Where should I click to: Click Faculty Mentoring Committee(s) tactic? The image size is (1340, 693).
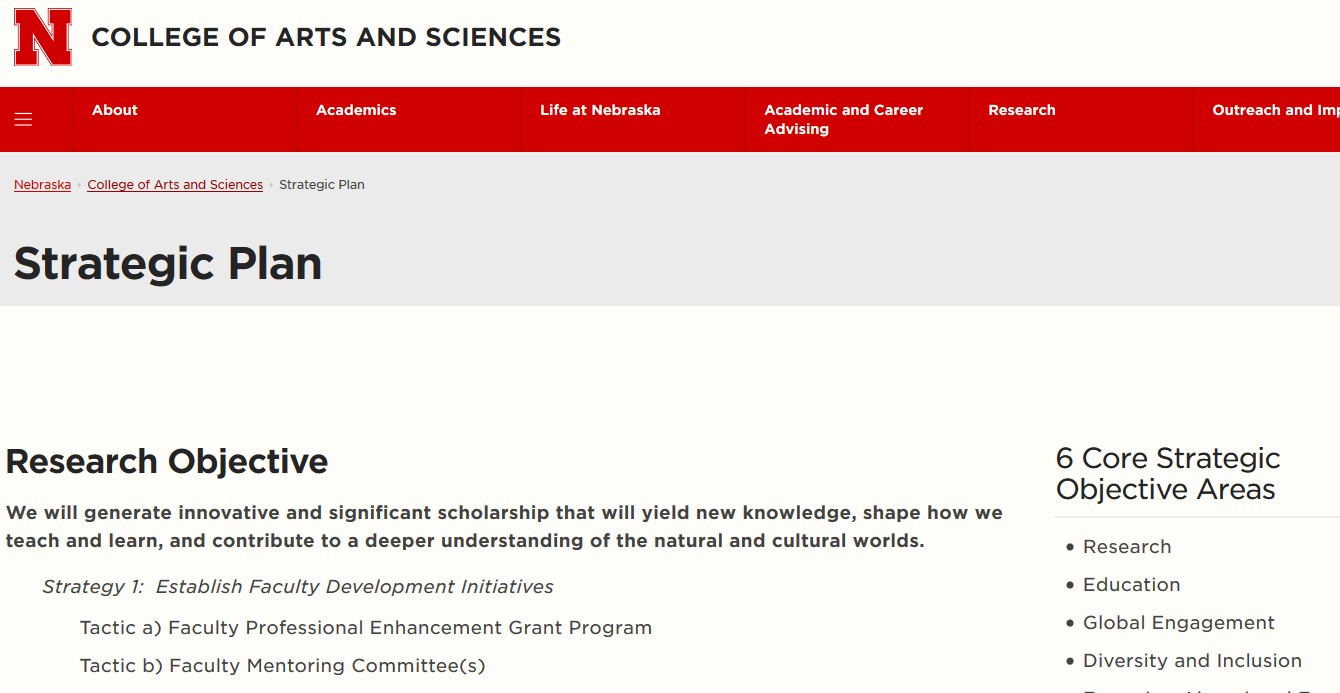point(283,666)
